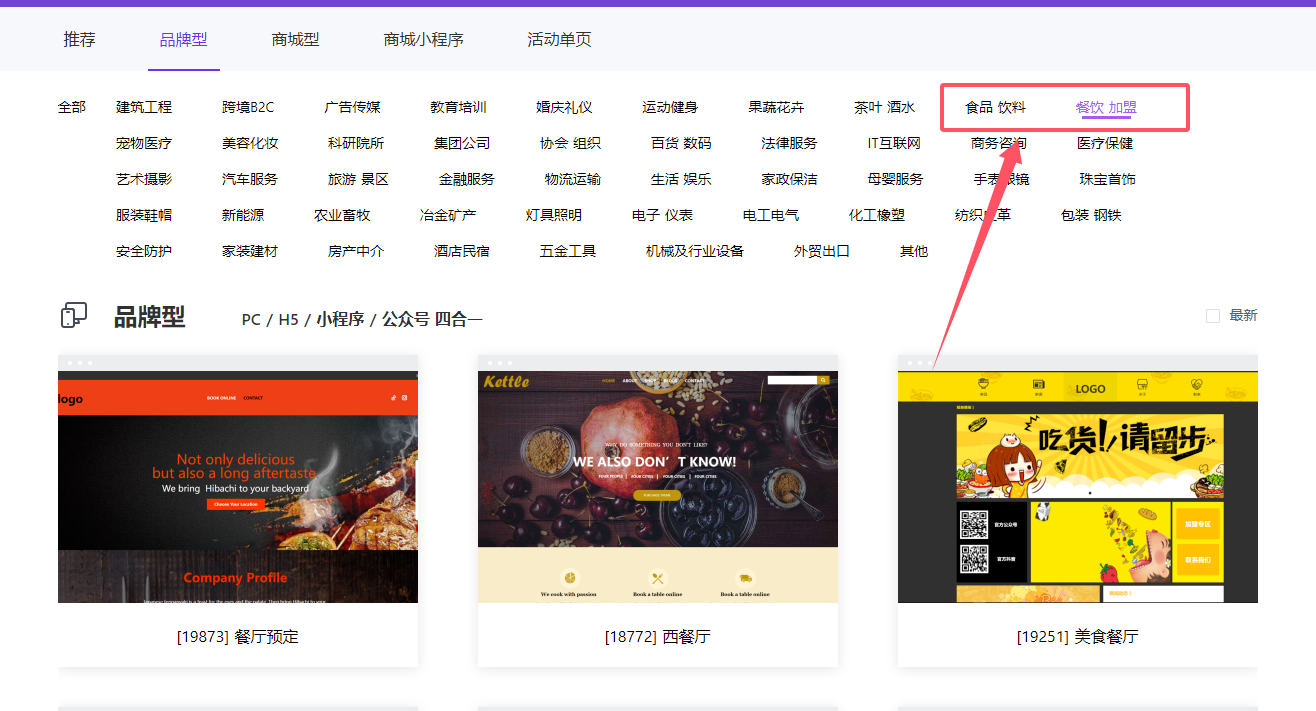Image resolution: width=1316 pixels, height=711 pixels.
Task: Select the 冶金矿产 category
Action: 448,215
